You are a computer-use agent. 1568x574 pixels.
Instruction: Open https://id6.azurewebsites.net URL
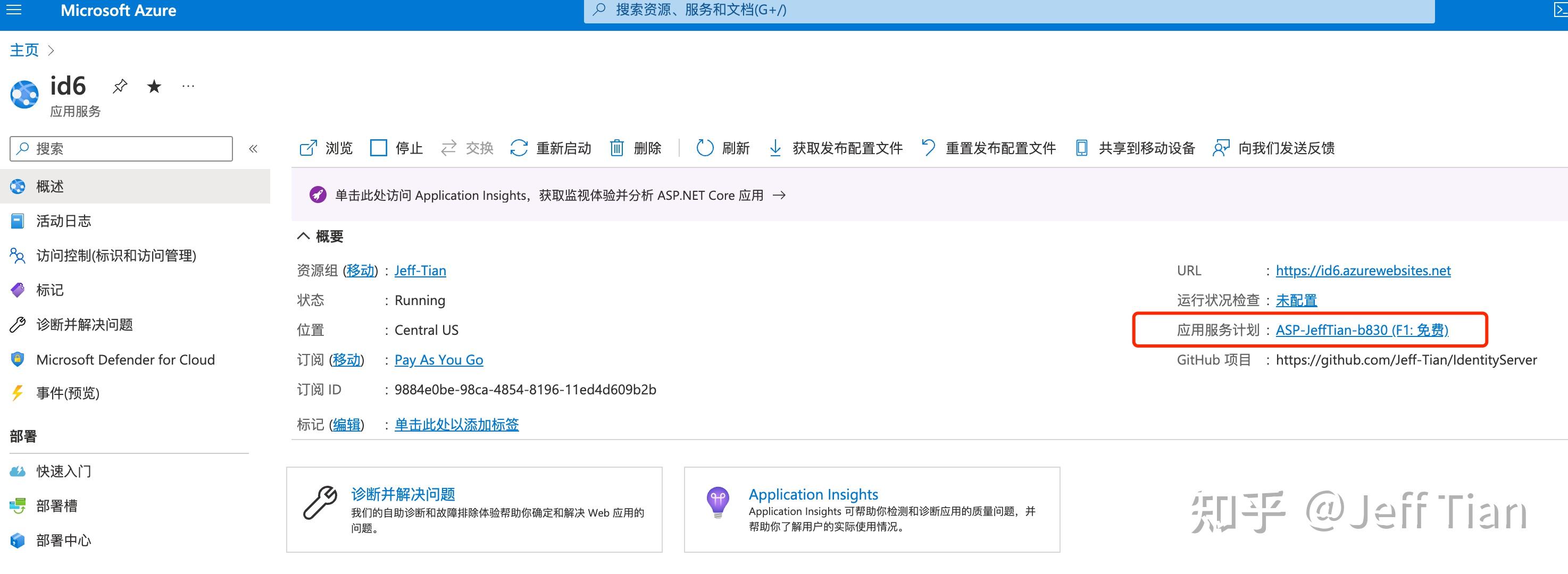1363,271
